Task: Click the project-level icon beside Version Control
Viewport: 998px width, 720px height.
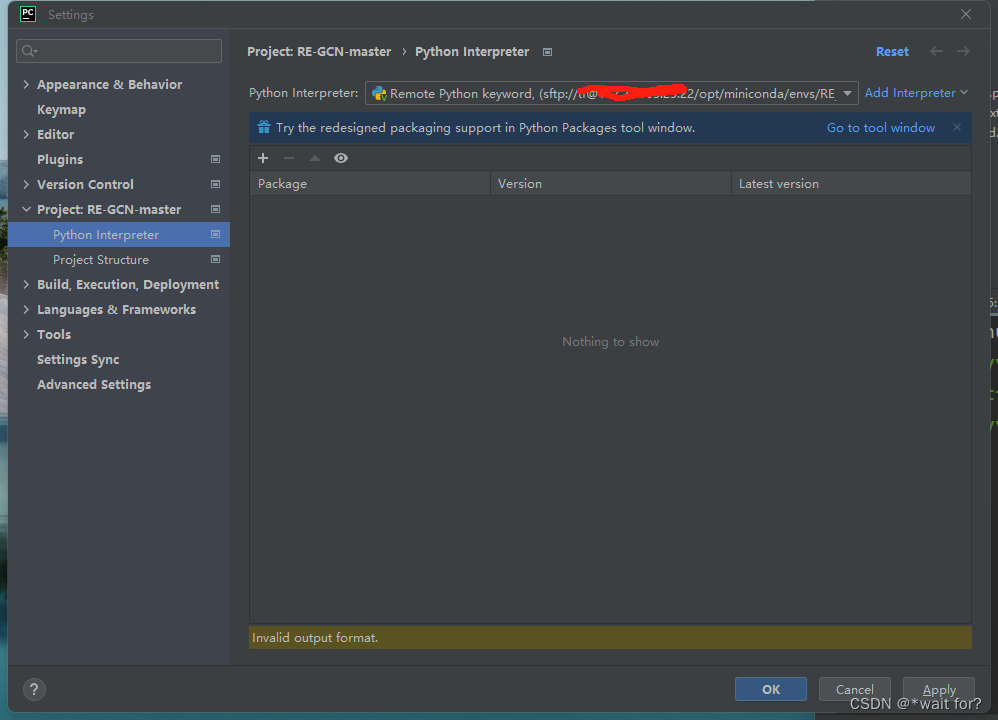Action: coord(216,184)
